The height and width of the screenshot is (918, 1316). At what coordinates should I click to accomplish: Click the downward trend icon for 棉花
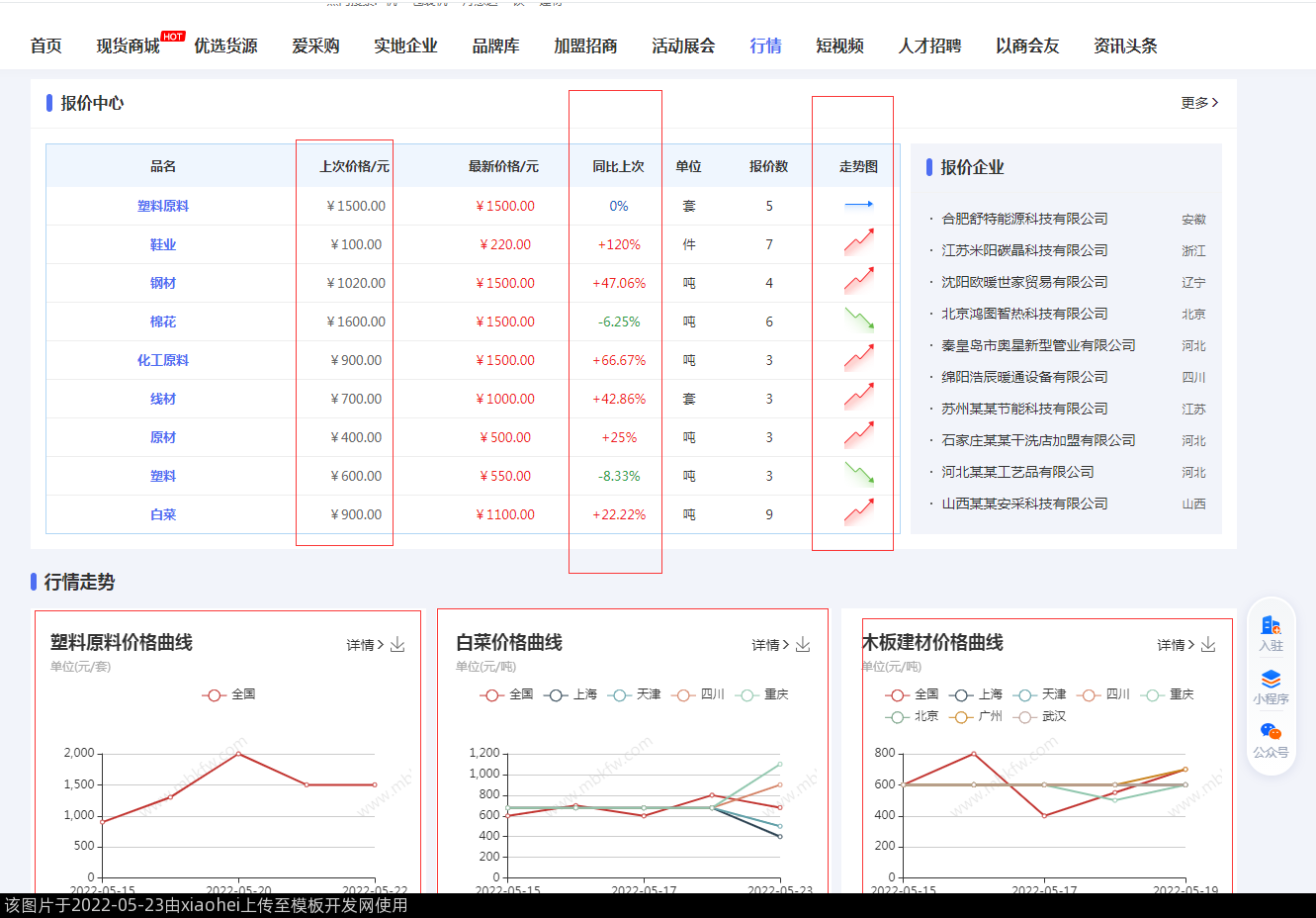click(x=858, y=320)
